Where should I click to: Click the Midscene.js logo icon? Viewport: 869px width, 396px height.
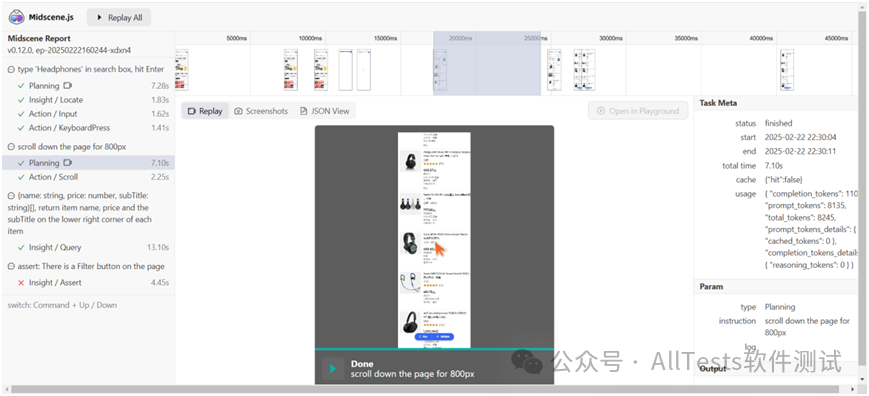point(16,17)
